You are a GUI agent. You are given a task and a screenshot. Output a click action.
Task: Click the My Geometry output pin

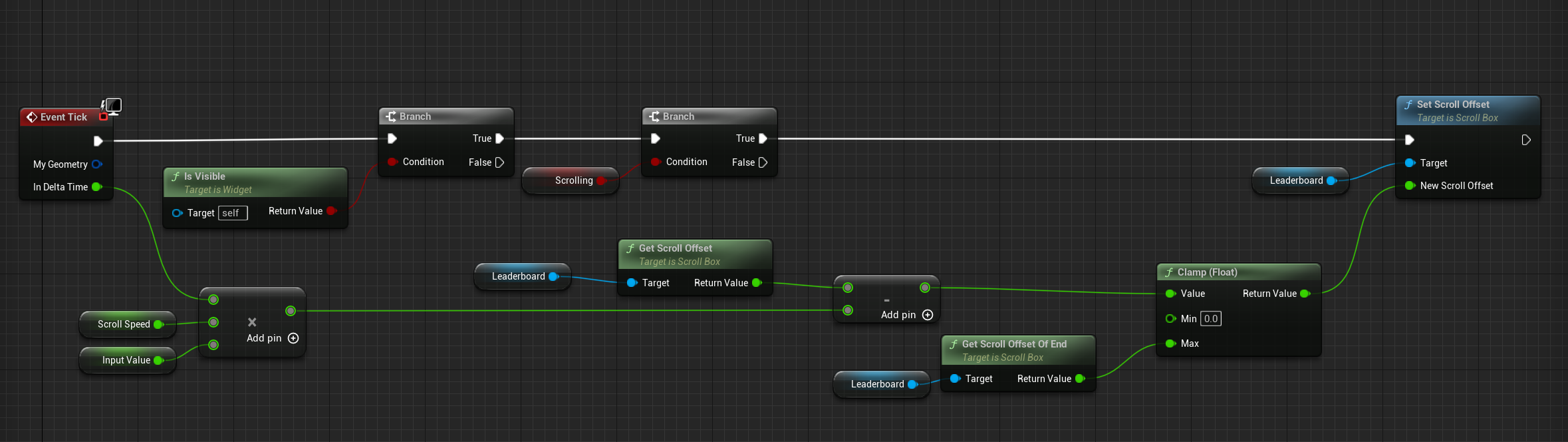coord(97,164)
